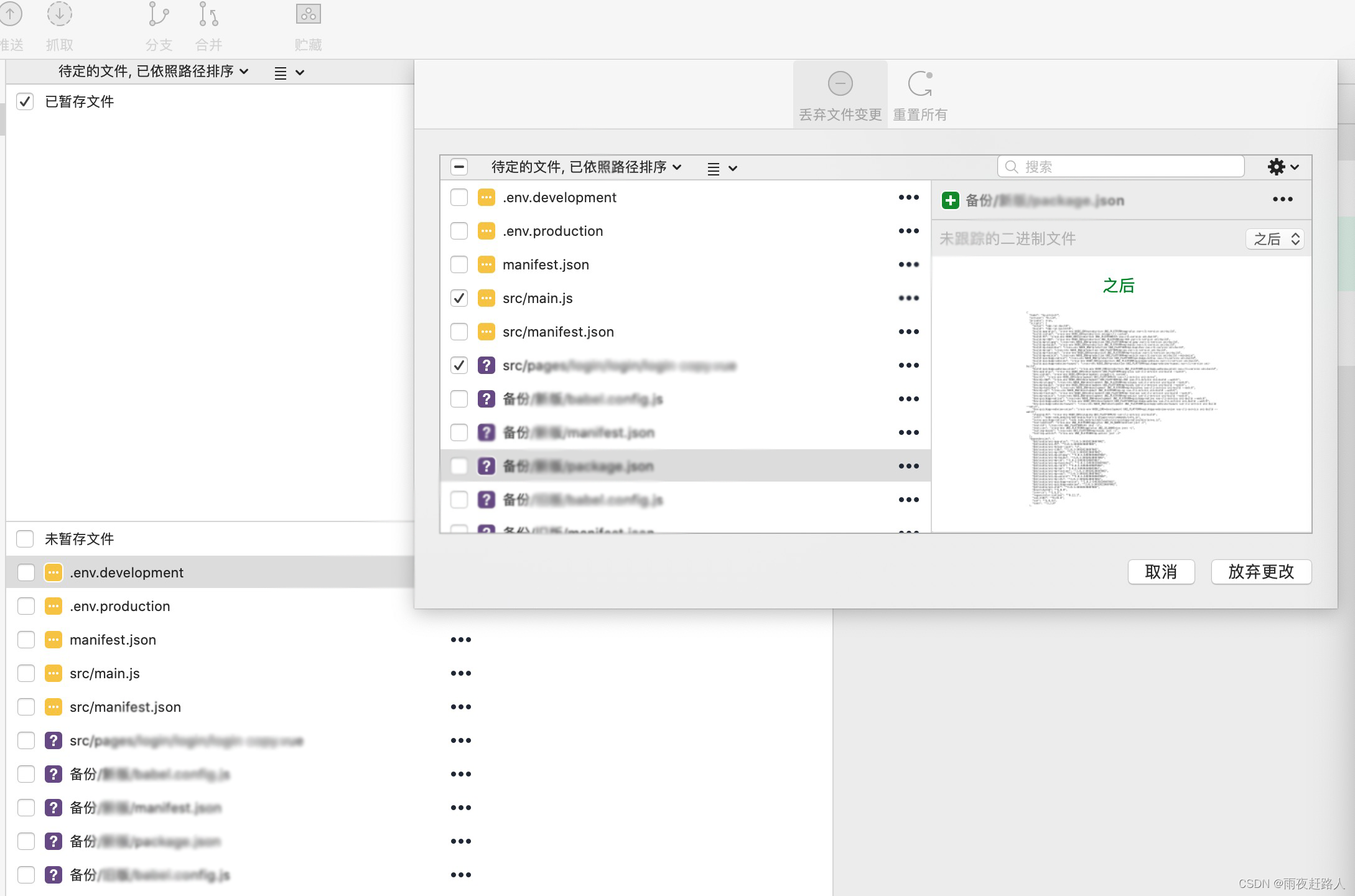
Task: Check dialog .env.production checkbox
Action: [x=459, y=231]
